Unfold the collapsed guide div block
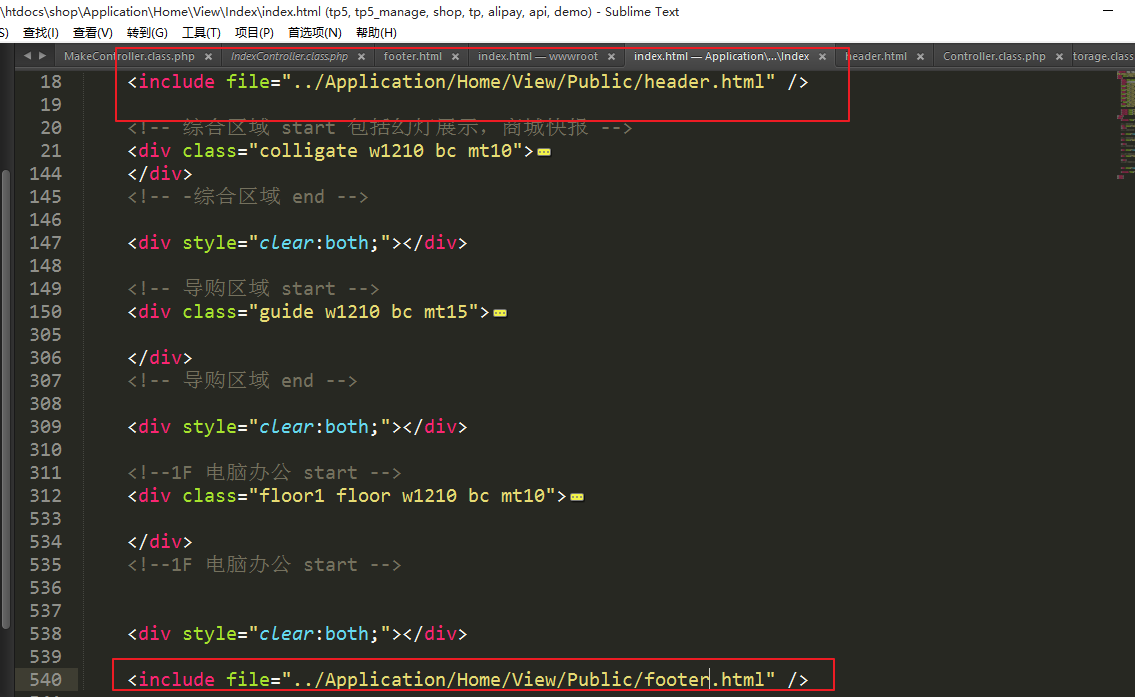1135x697 pixels. point(500,313)
